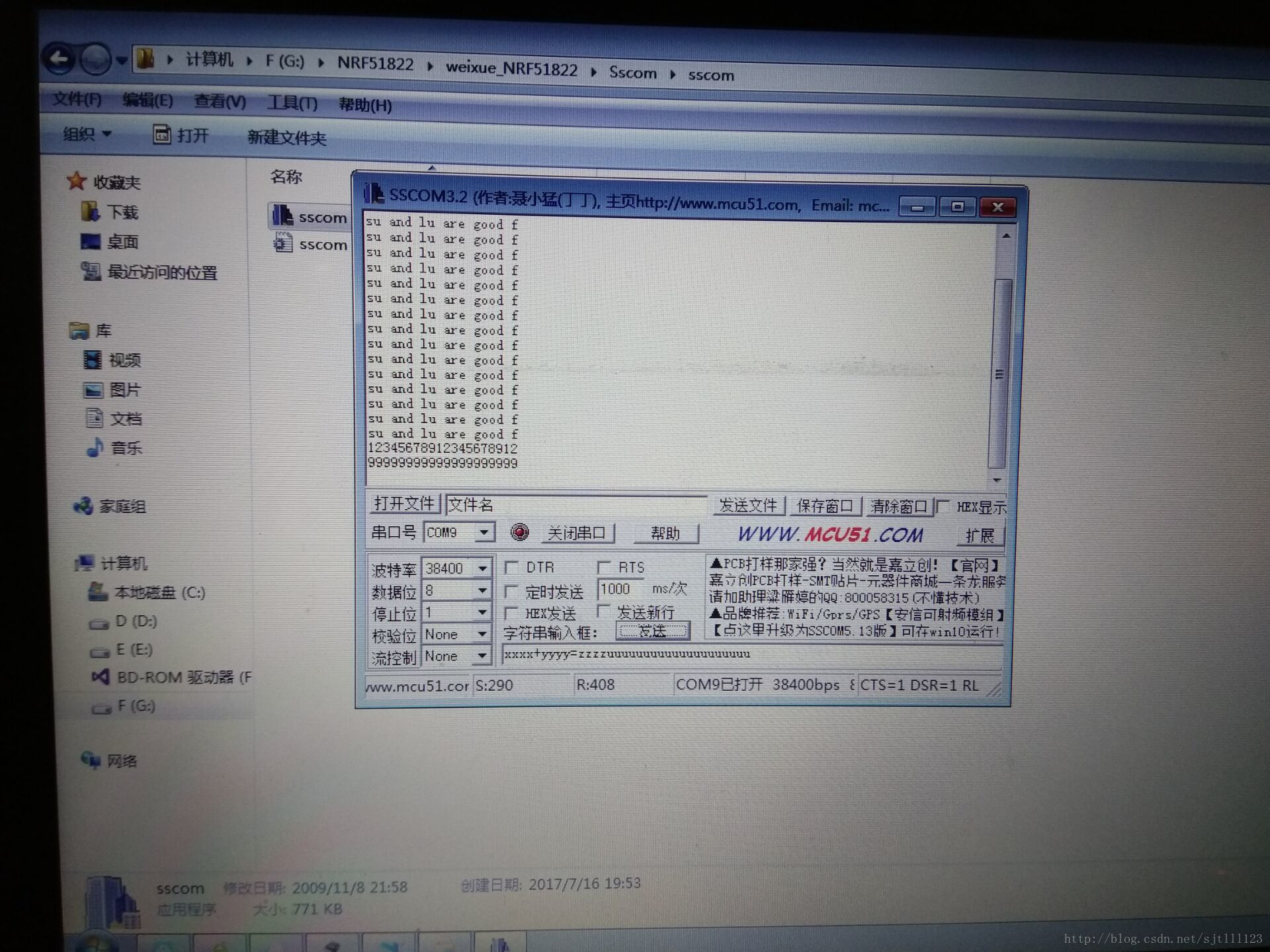The width and height of the screenshot is (1270, 952).
Task: Click the 1000 ms interval field
Action: click(620, 588)
